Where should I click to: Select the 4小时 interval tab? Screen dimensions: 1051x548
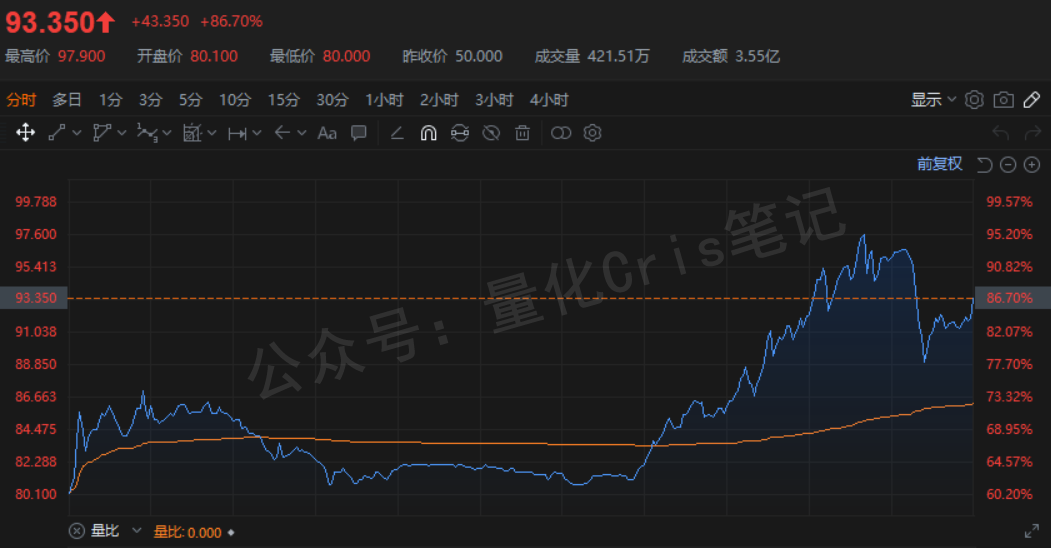549,100
